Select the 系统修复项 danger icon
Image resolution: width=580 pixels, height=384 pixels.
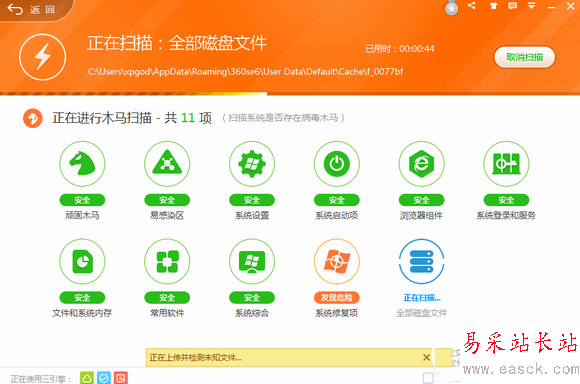tap(337, 262)
